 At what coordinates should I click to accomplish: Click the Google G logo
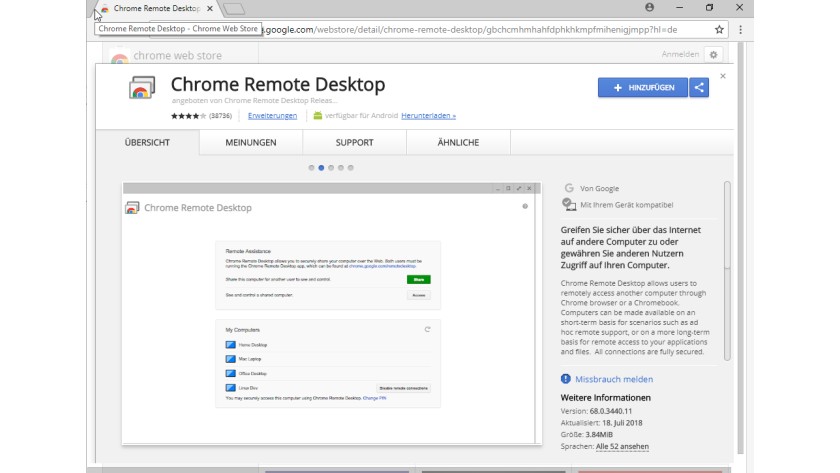pyautogui.click(x=569, y=188)
